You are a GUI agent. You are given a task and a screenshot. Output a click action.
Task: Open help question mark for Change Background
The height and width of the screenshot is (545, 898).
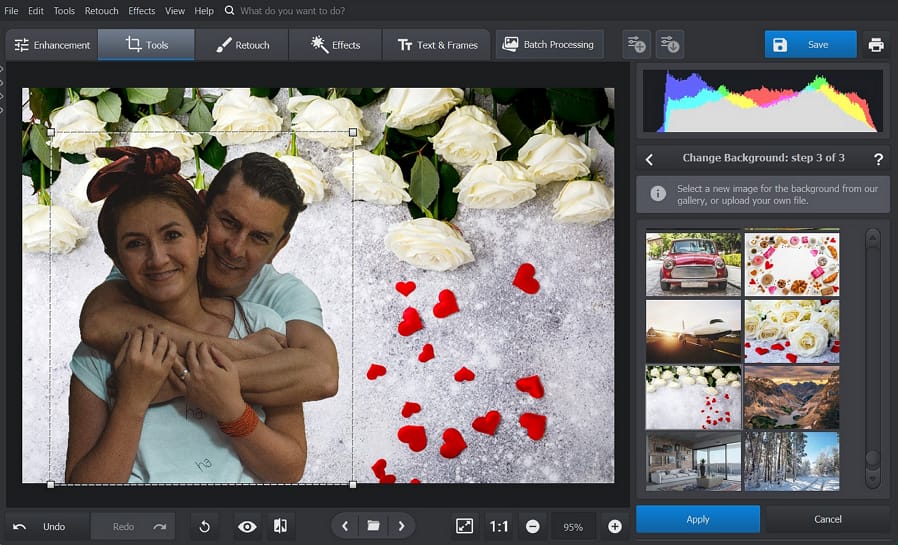(x=879, y=159)
